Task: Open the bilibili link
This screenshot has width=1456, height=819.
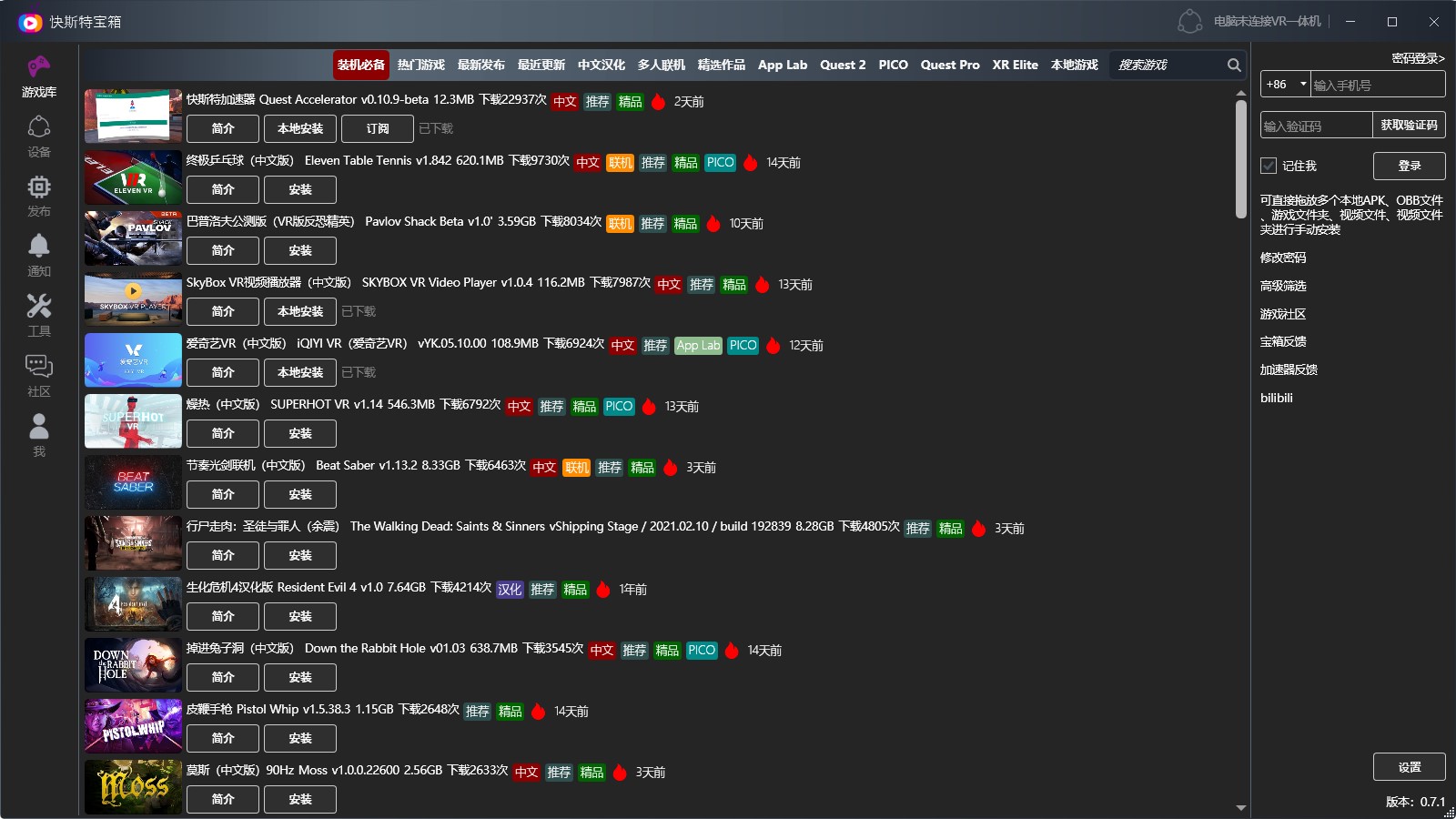Action: click(1277, 398)
